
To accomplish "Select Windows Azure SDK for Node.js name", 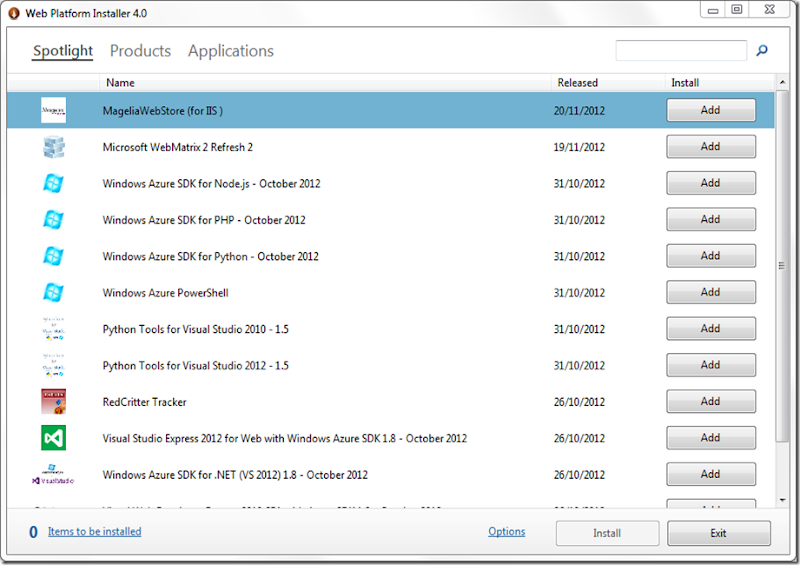I will [x=211, y=184].
